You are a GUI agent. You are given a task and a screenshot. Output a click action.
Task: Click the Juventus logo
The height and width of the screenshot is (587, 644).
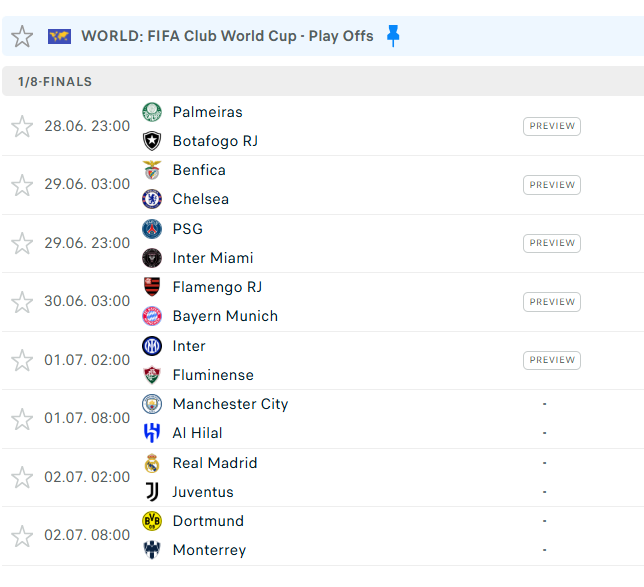coord(152,492)
